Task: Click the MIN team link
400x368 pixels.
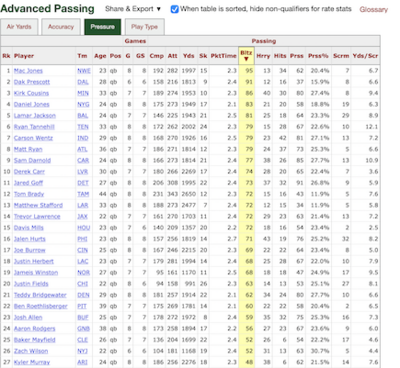Action: point(83,93)
